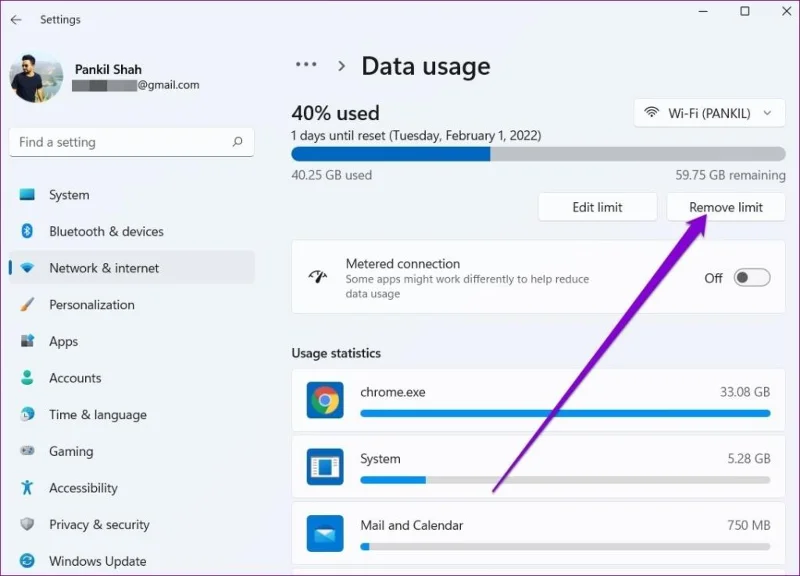
Task: Click the Gaming controller icon
Action: 27,450
